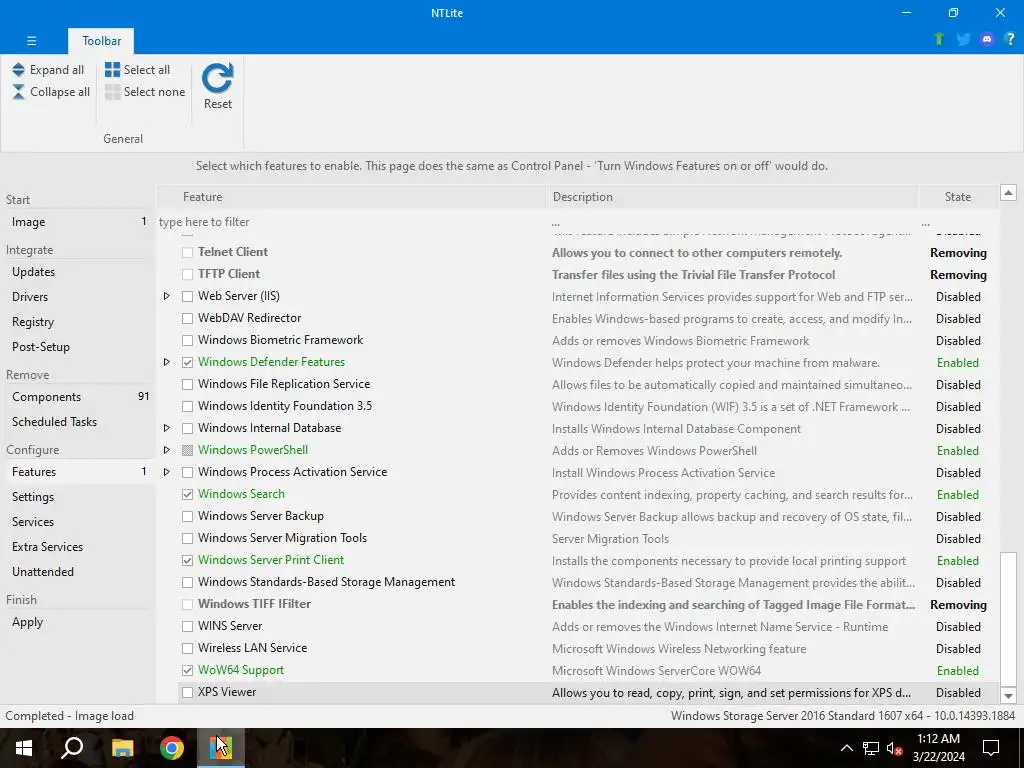Open the Registry page
1024x768 pixels.
point(78,322)
